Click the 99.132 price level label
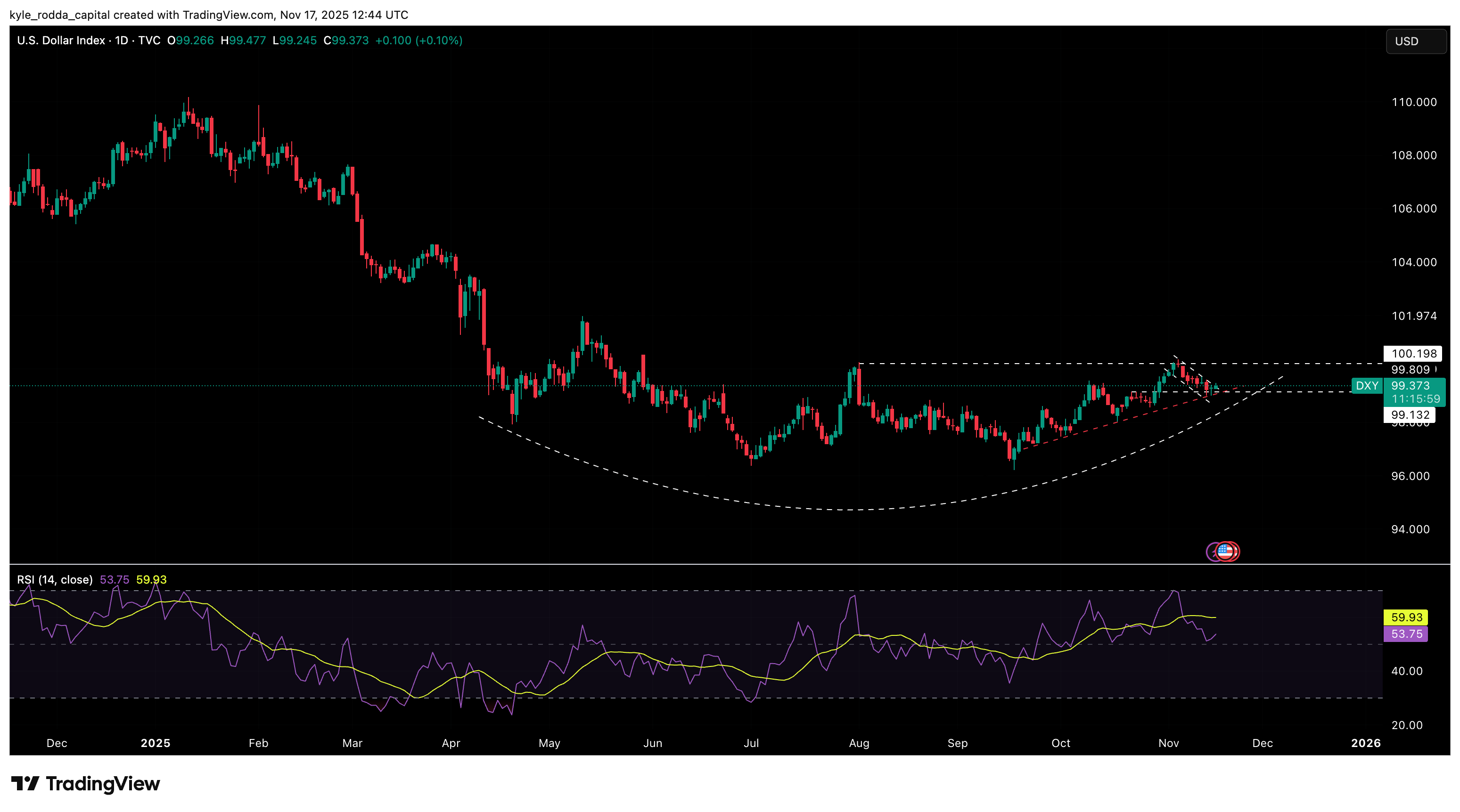The height and width of the screenshot is (812, 1460). (1410, 414)
